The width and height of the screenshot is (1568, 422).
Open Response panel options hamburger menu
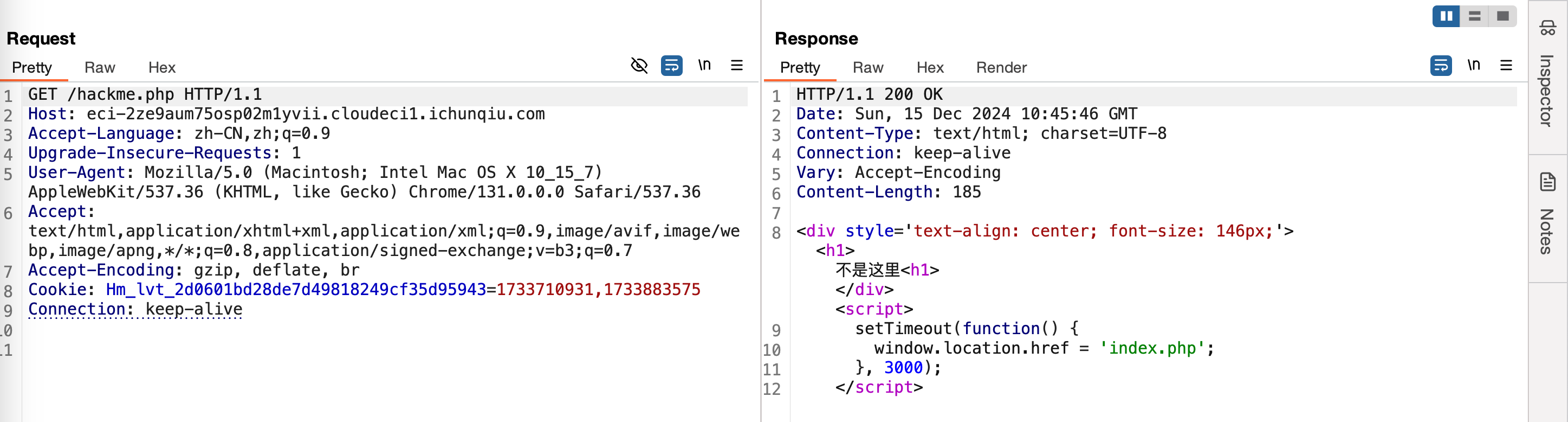(1506, 65)
